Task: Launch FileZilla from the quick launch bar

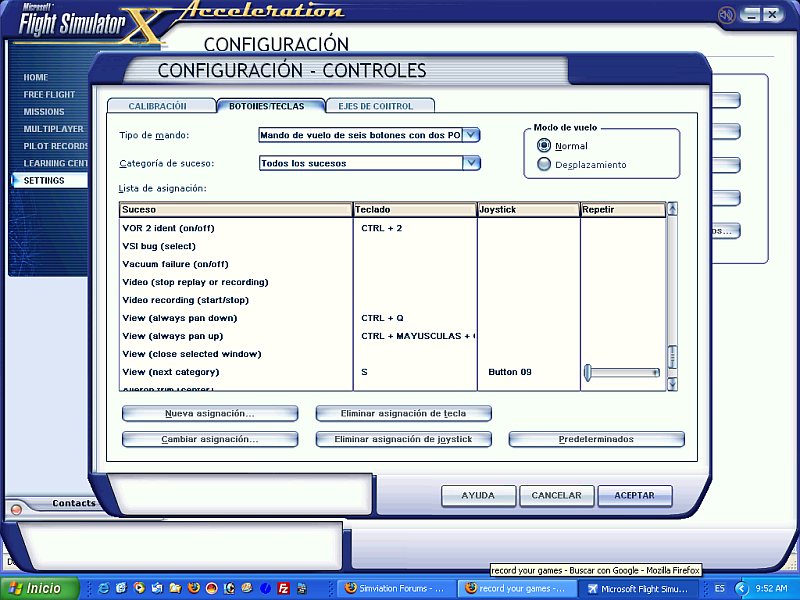Action: tap(284, 588)
